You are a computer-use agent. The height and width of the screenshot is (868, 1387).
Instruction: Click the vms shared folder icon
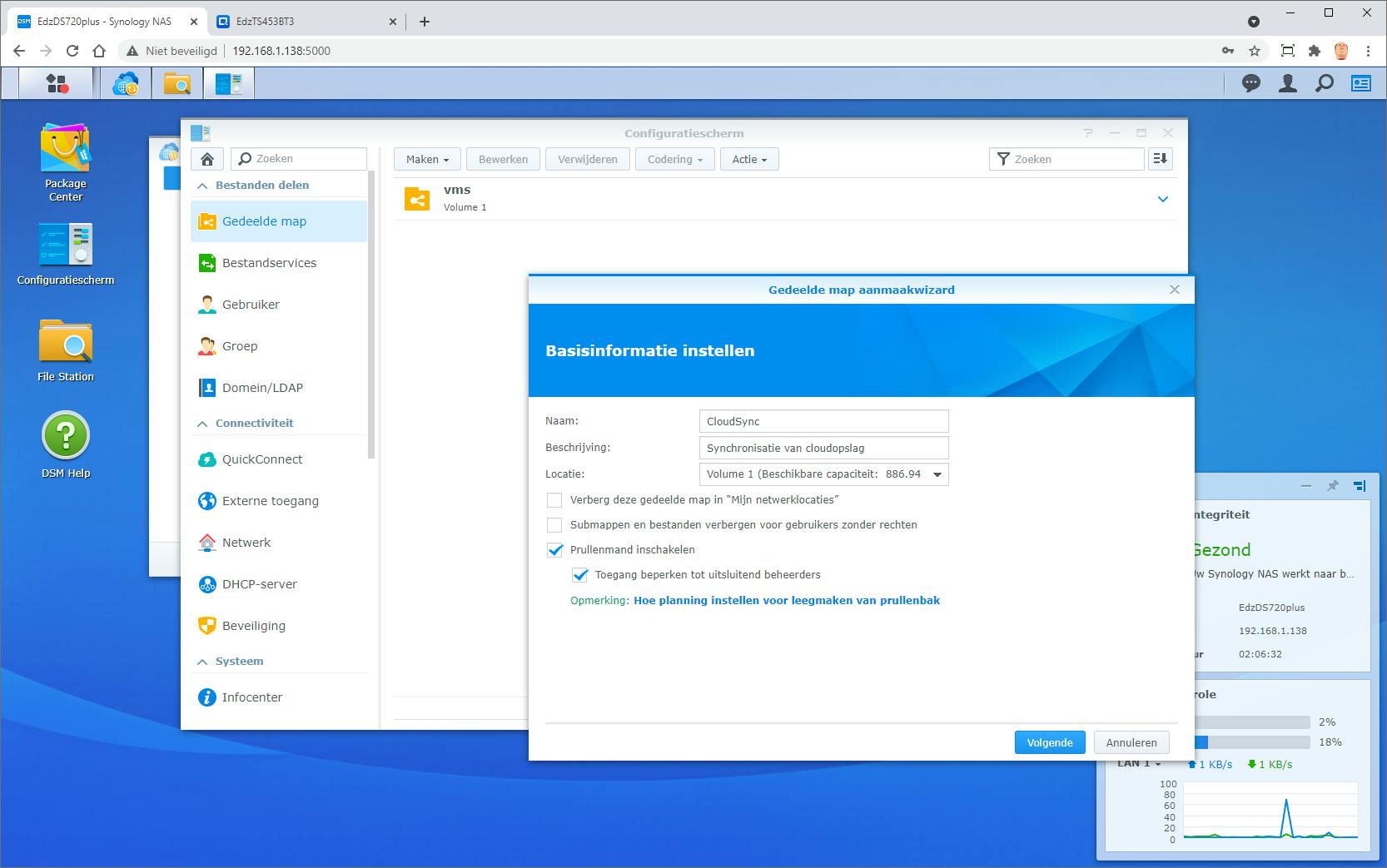[417, 199]
